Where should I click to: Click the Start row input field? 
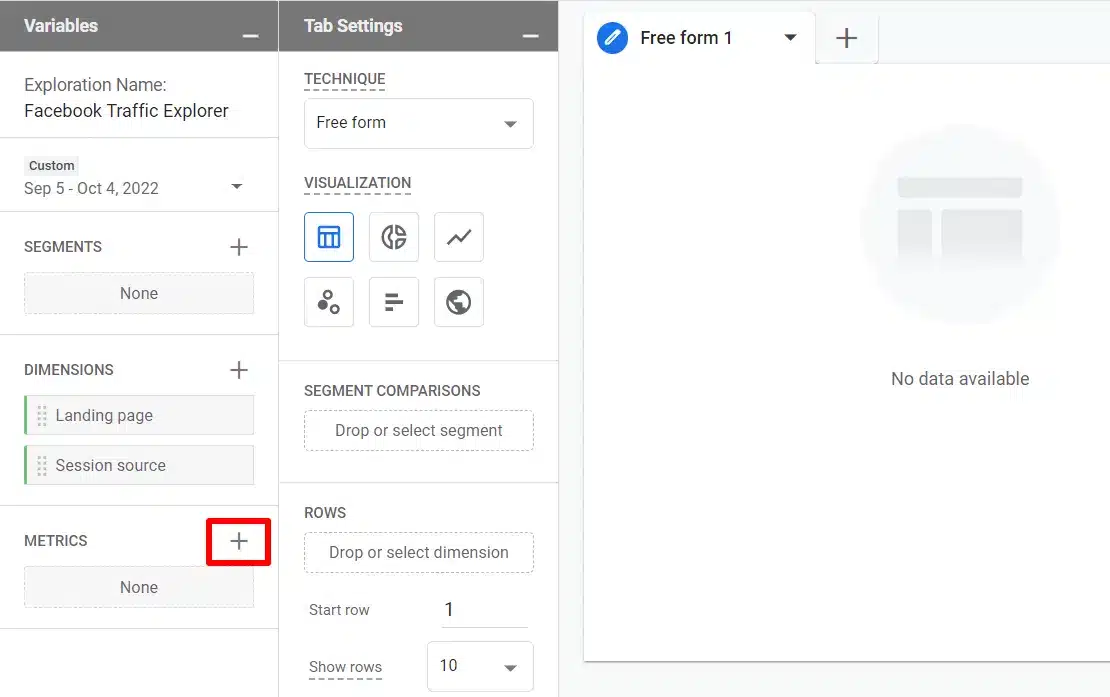tap(485, 609)
